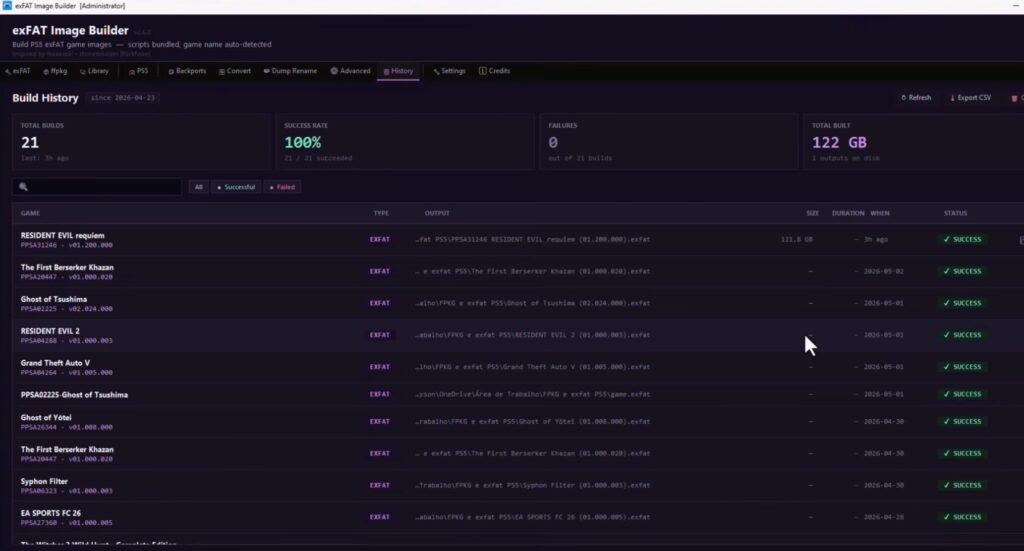
Task: Click inside the build history search field
Action: [97, 187]
